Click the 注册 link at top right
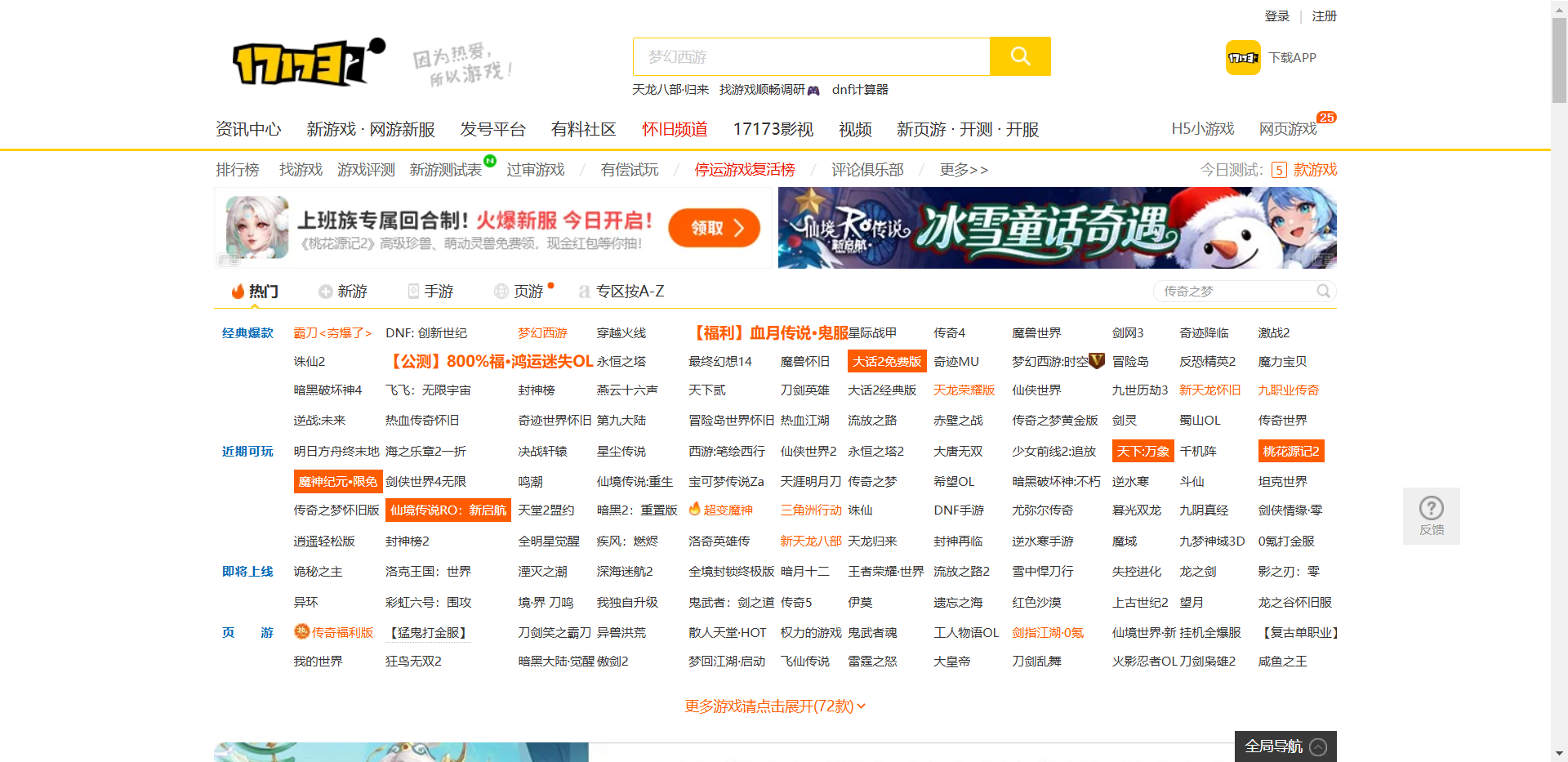The image size is (1568, 762). [1323, 16]
